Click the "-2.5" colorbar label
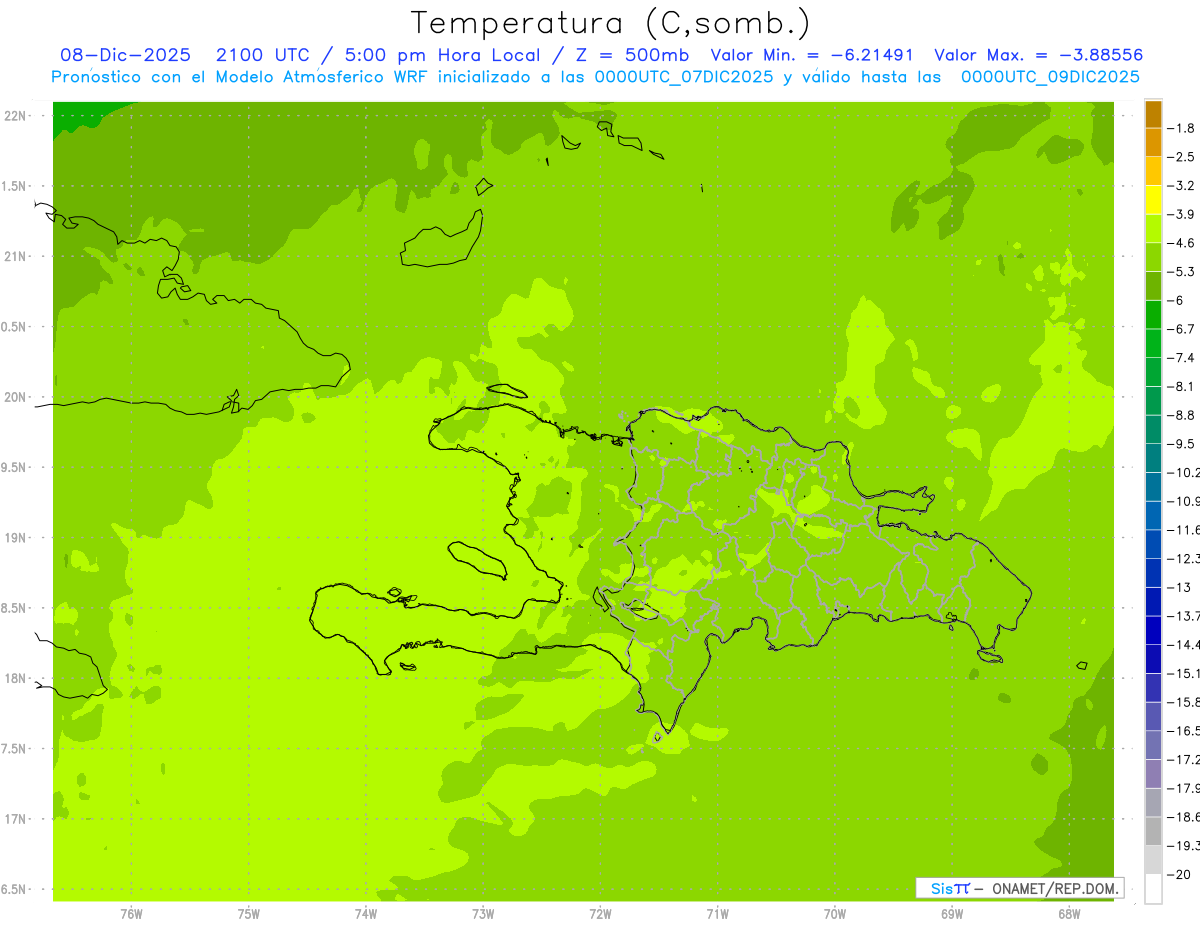This screenshot has height=927, width=1200. [x=1182, y=157]
